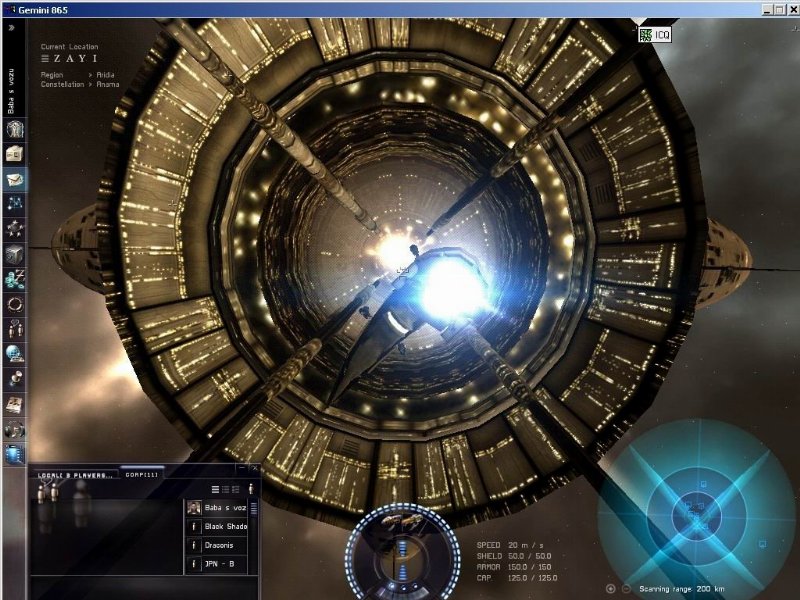Select the first chat list view mode

coord(215,490)
